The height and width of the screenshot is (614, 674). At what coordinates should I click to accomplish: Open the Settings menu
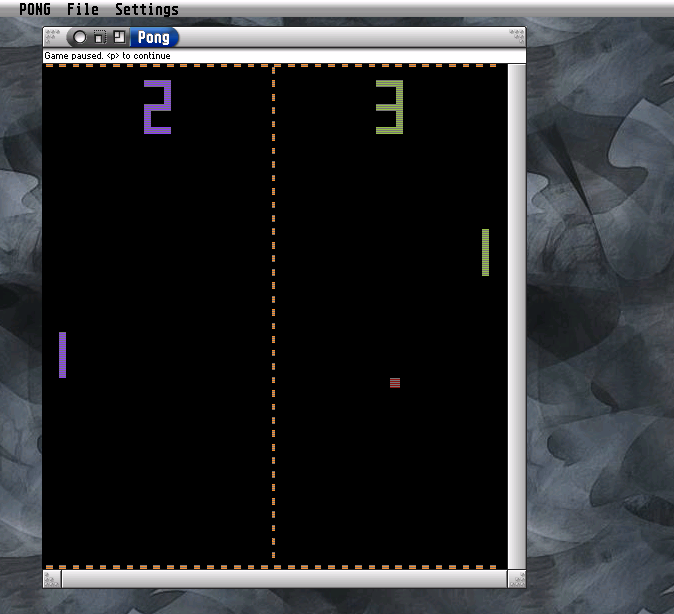[147, 9]
